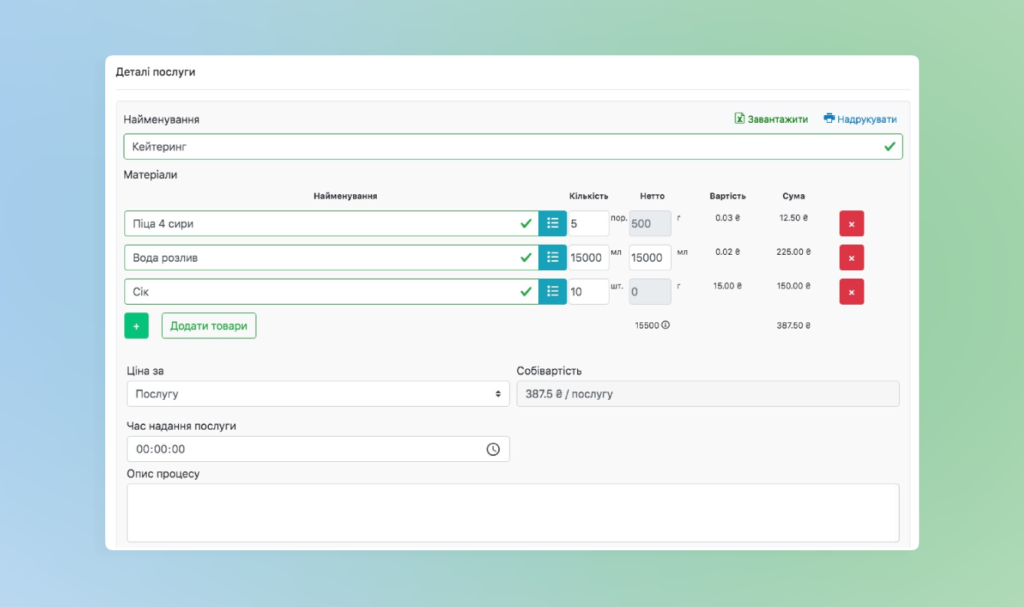Image resolution: width=1024 pixels, height=607 pixels.
Task: Print using Надрукувати link
Action: pos(860,119)
